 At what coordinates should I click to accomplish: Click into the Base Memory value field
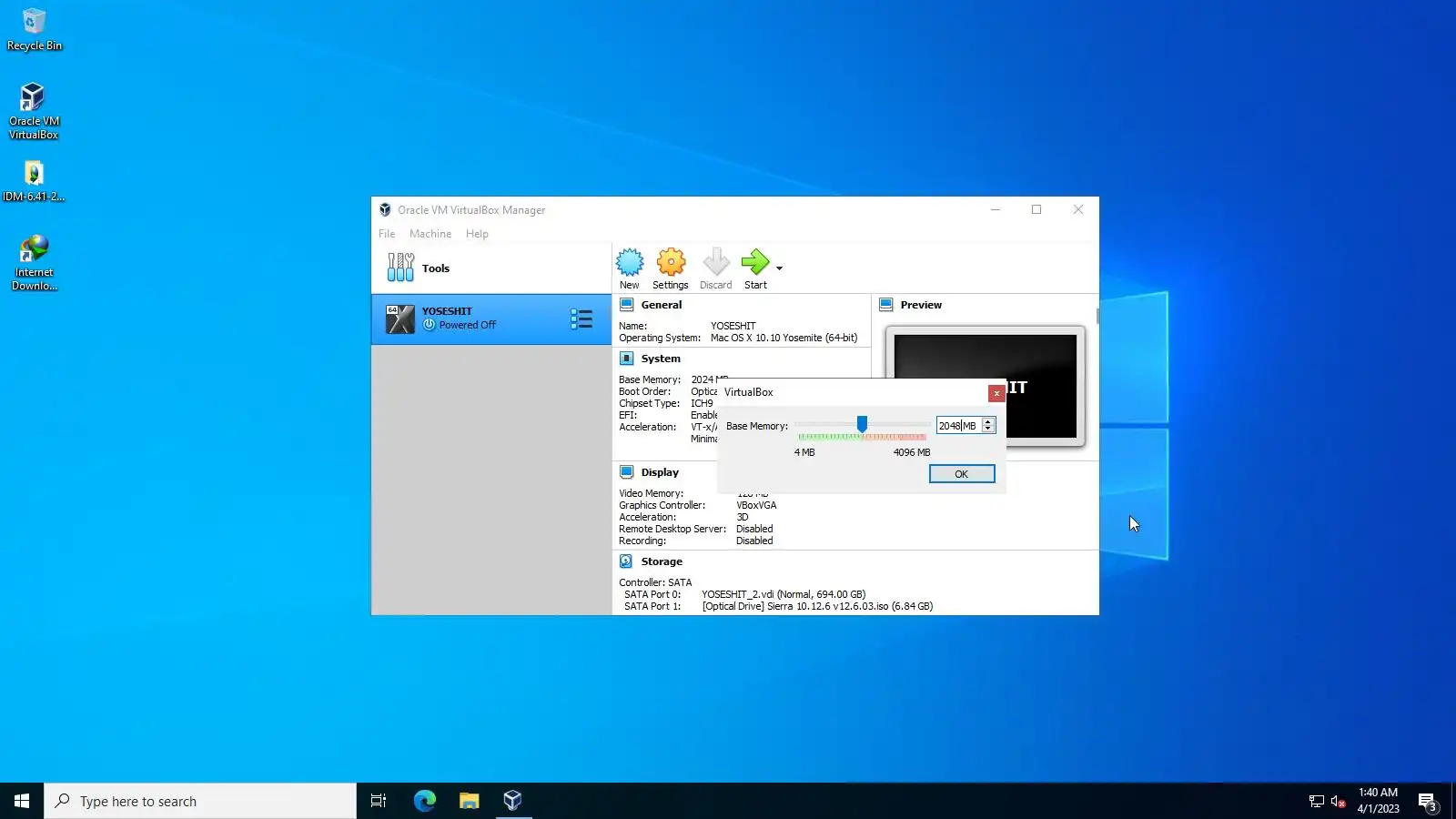click(x=958, y=426)
